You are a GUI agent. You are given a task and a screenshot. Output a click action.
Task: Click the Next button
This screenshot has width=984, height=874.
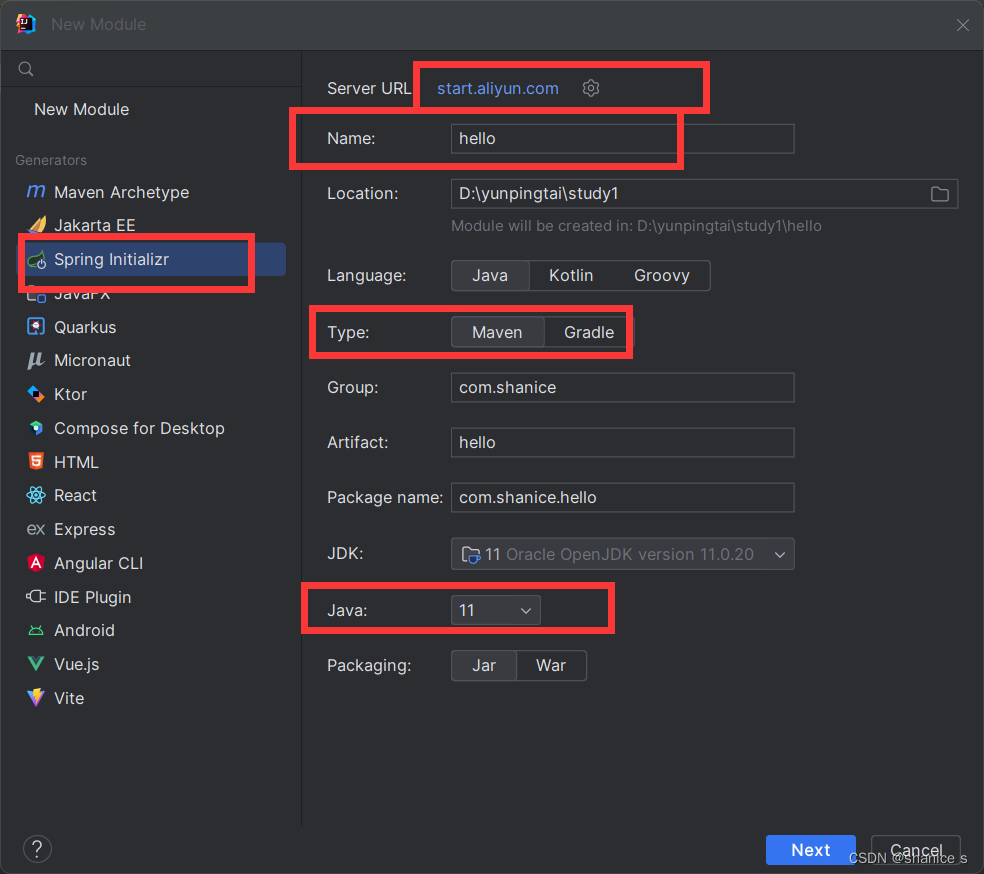(x=810, y=849)
